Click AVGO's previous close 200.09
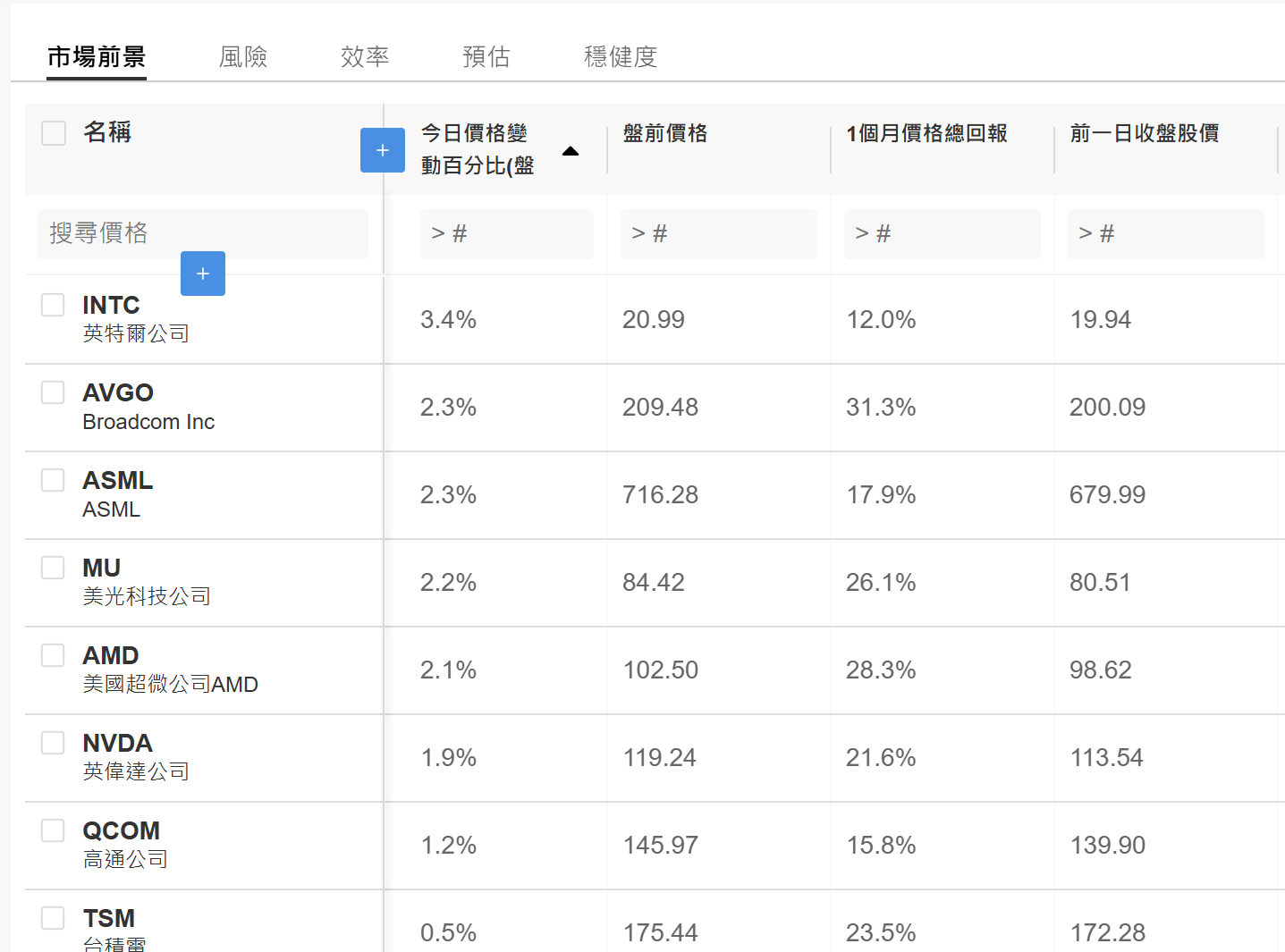Screen dimensions: 1285x952 [x=1107, y=407]
